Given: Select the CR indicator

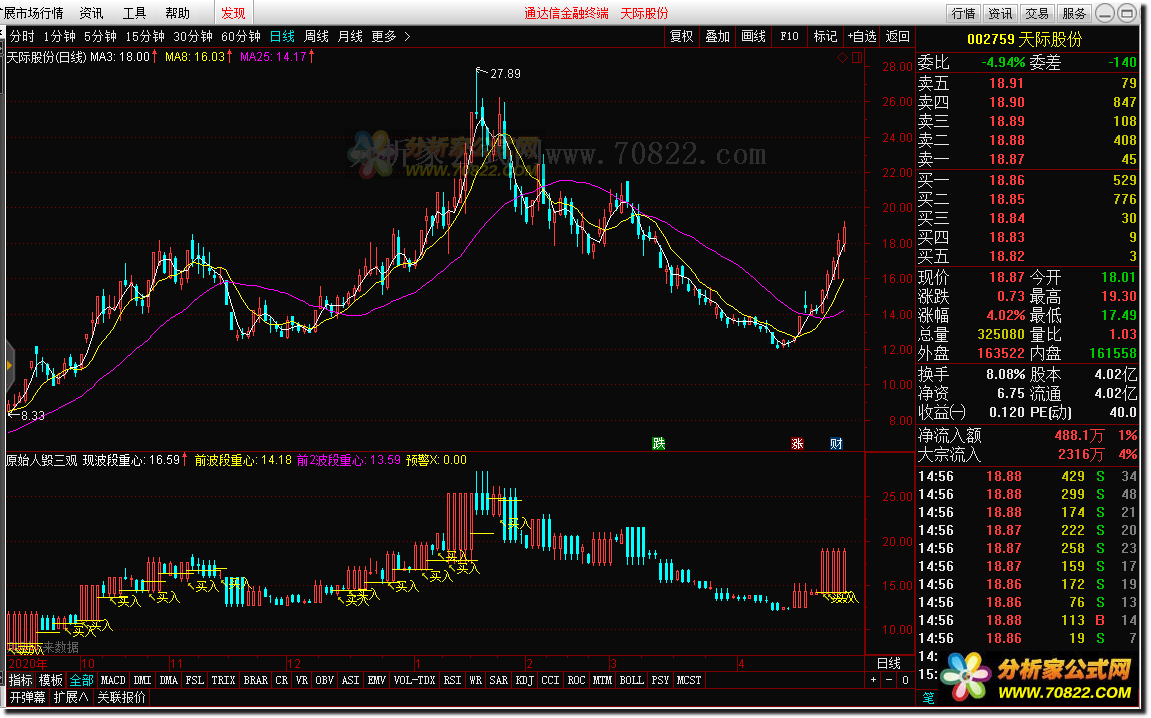Looking at the screenshot, I should pos(282,681).
